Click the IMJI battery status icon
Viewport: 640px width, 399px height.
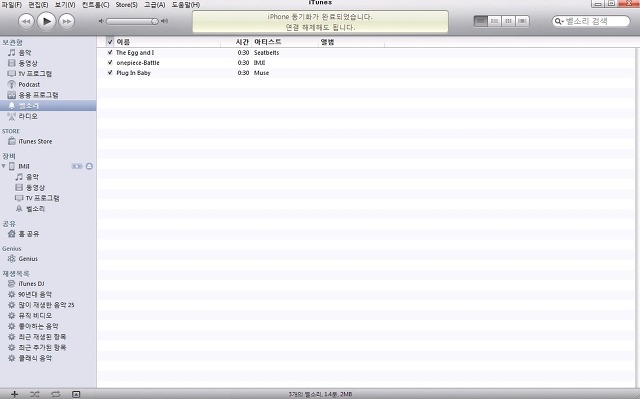click(77, 166)
